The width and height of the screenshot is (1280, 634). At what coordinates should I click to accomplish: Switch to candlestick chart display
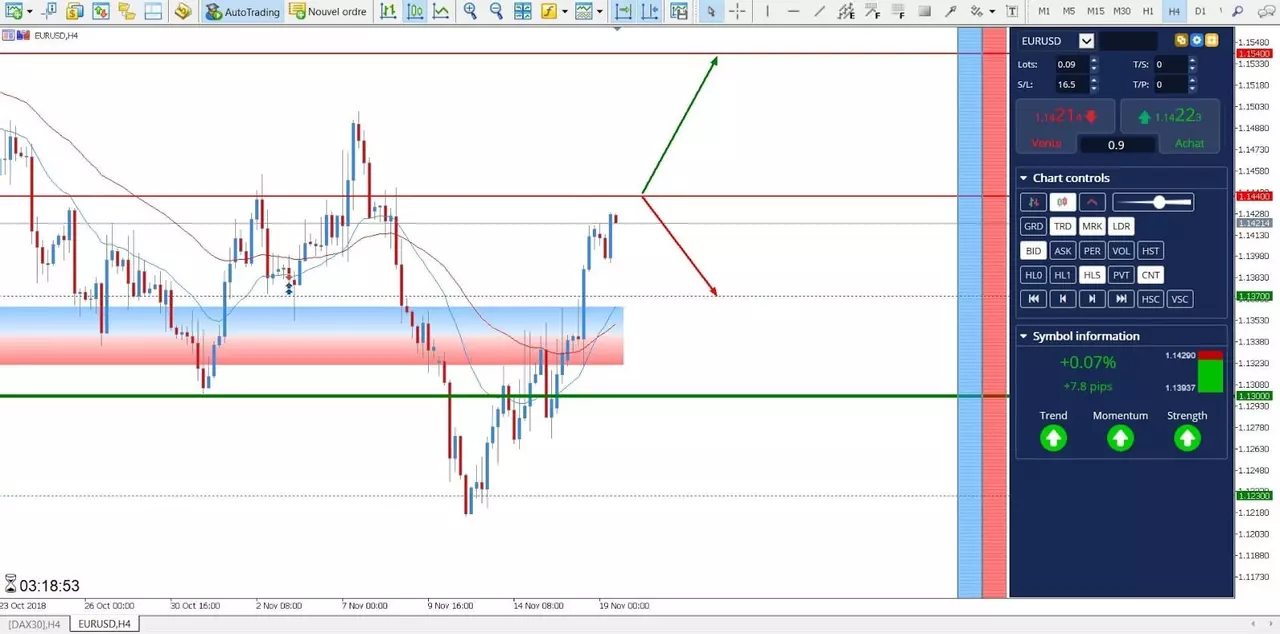coord(414,12)
